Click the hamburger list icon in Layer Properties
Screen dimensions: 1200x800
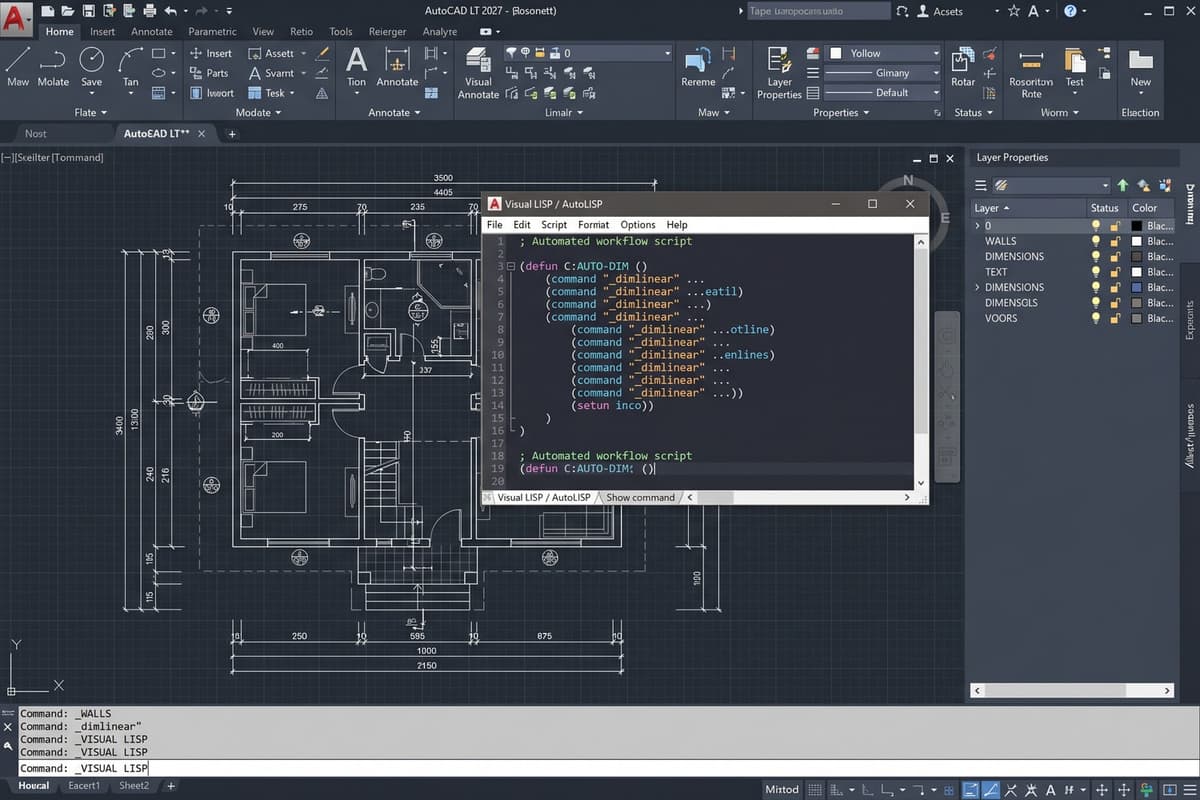(x=981, y=185)
